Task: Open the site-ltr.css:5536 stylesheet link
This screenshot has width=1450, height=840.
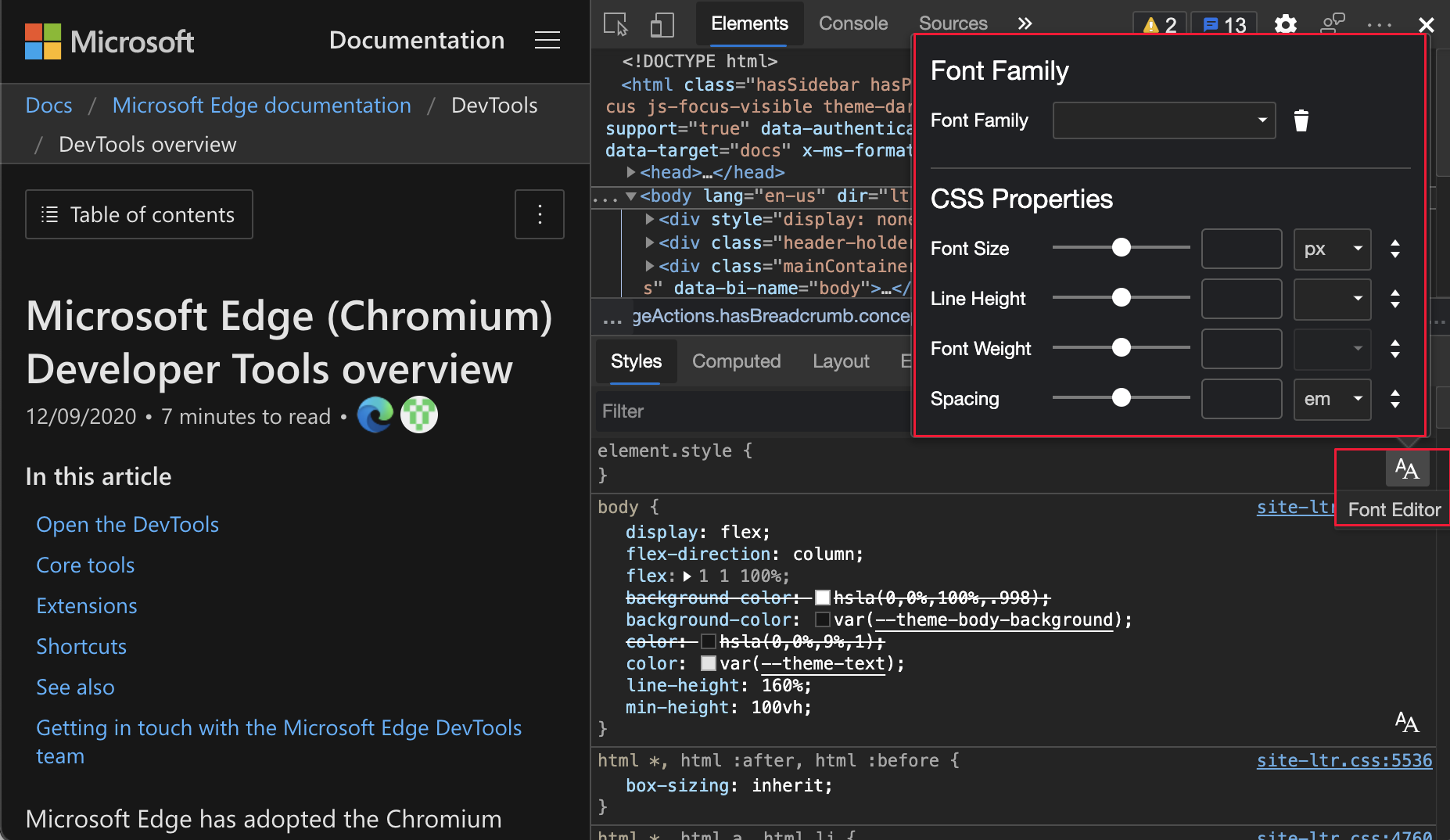Action: [1344, 759]
